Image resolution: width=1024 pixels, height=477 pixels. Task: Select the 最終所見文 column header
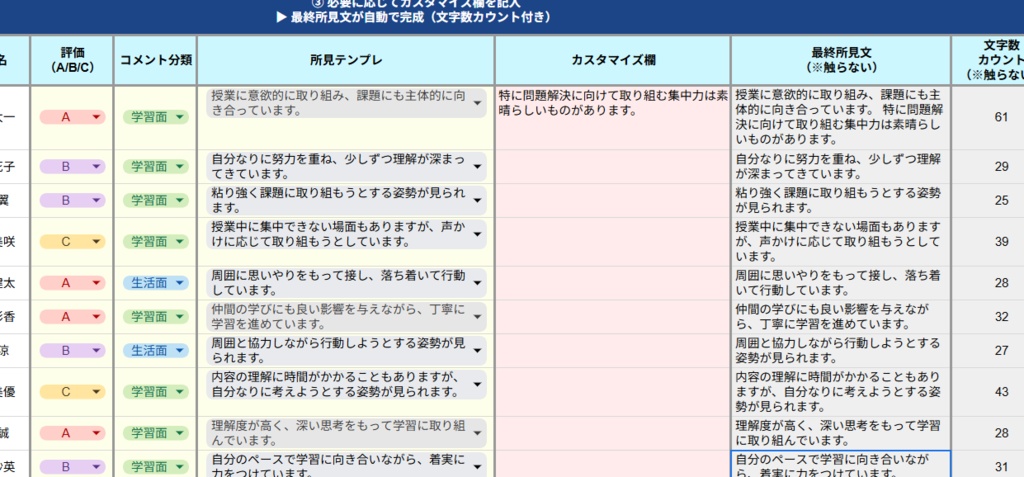pos(840,60)
